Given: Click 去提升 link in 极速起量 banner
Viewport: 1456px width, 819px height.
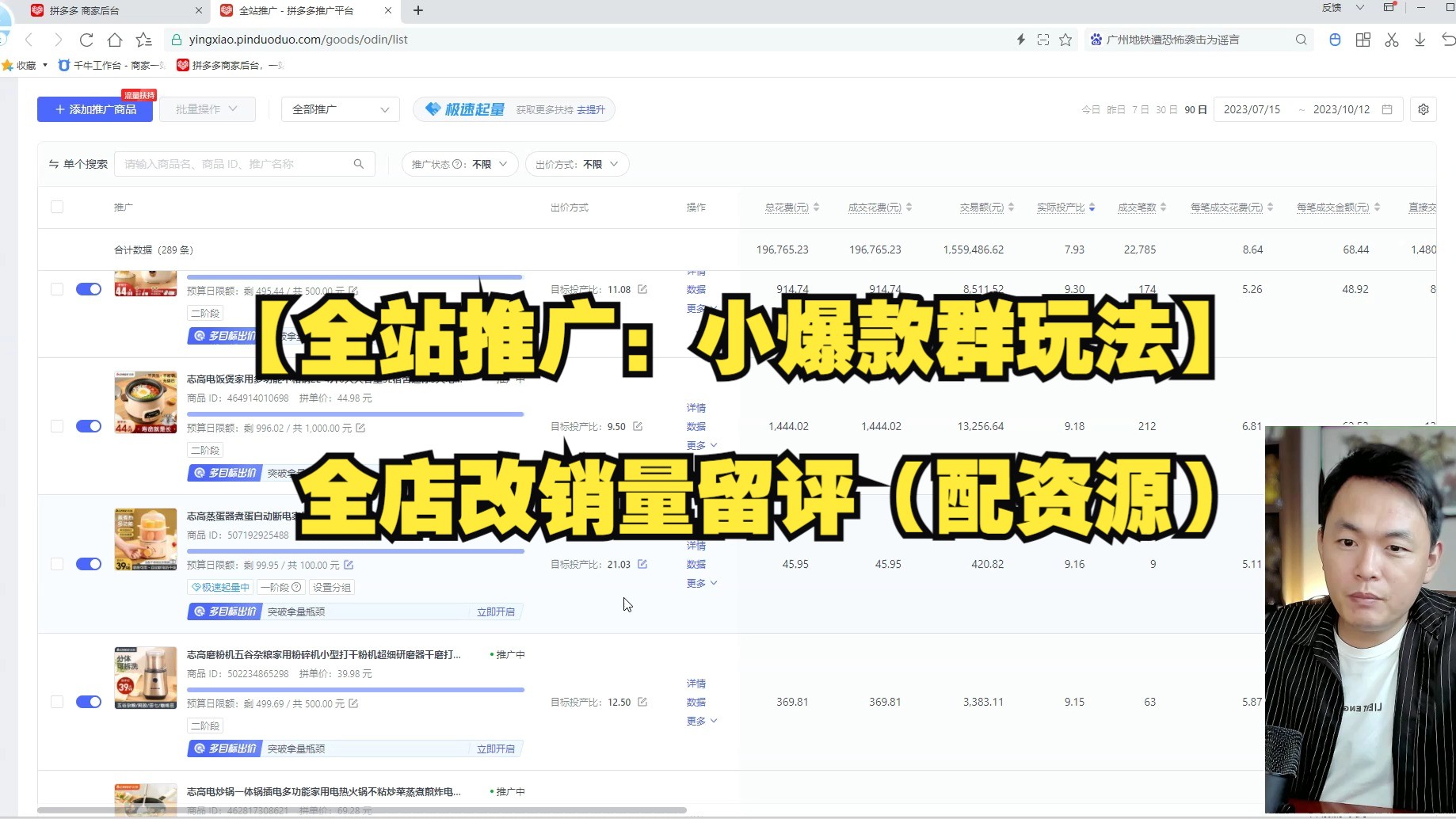Looking at the screenshot, I should pos(591,110).
